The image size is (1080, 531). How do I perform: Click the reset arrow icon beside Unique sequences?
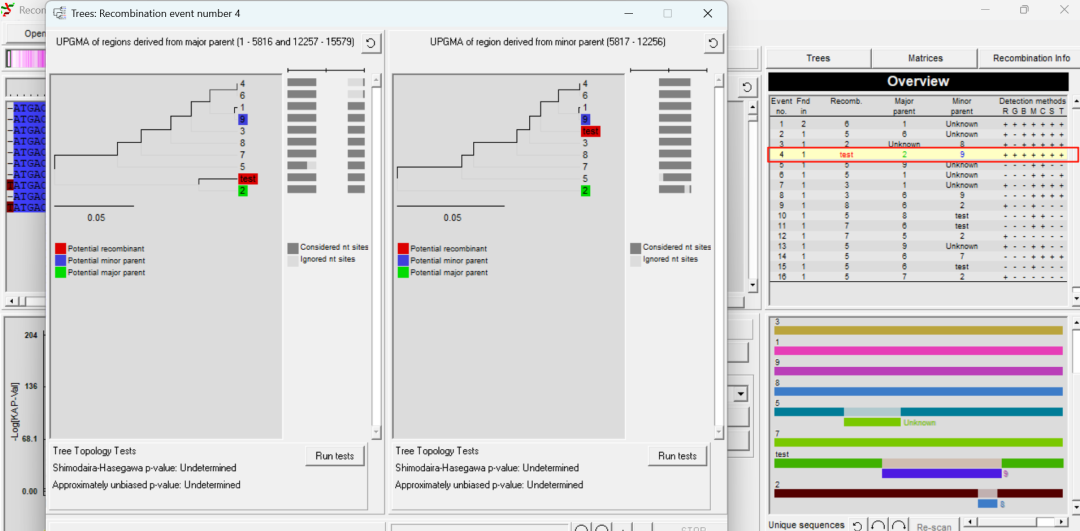click(x=857, y=525)
